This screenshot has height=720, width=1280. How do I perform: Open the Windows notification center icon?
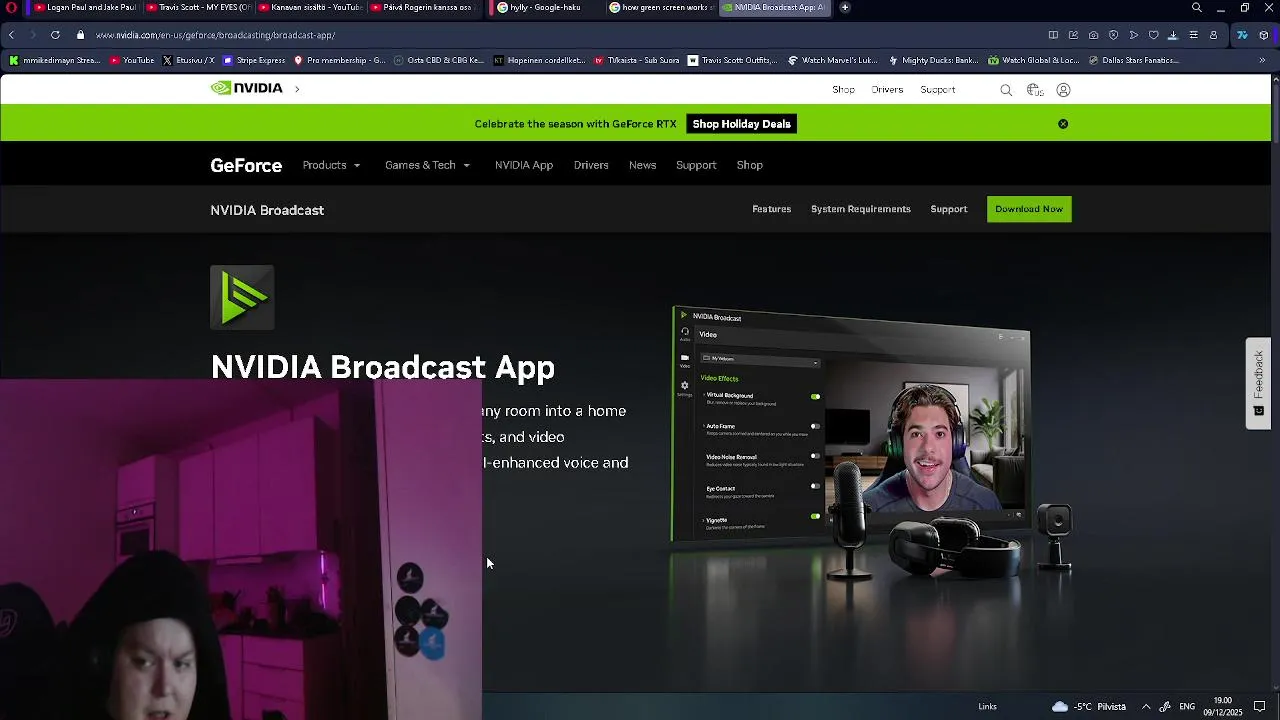point(1260,706)
